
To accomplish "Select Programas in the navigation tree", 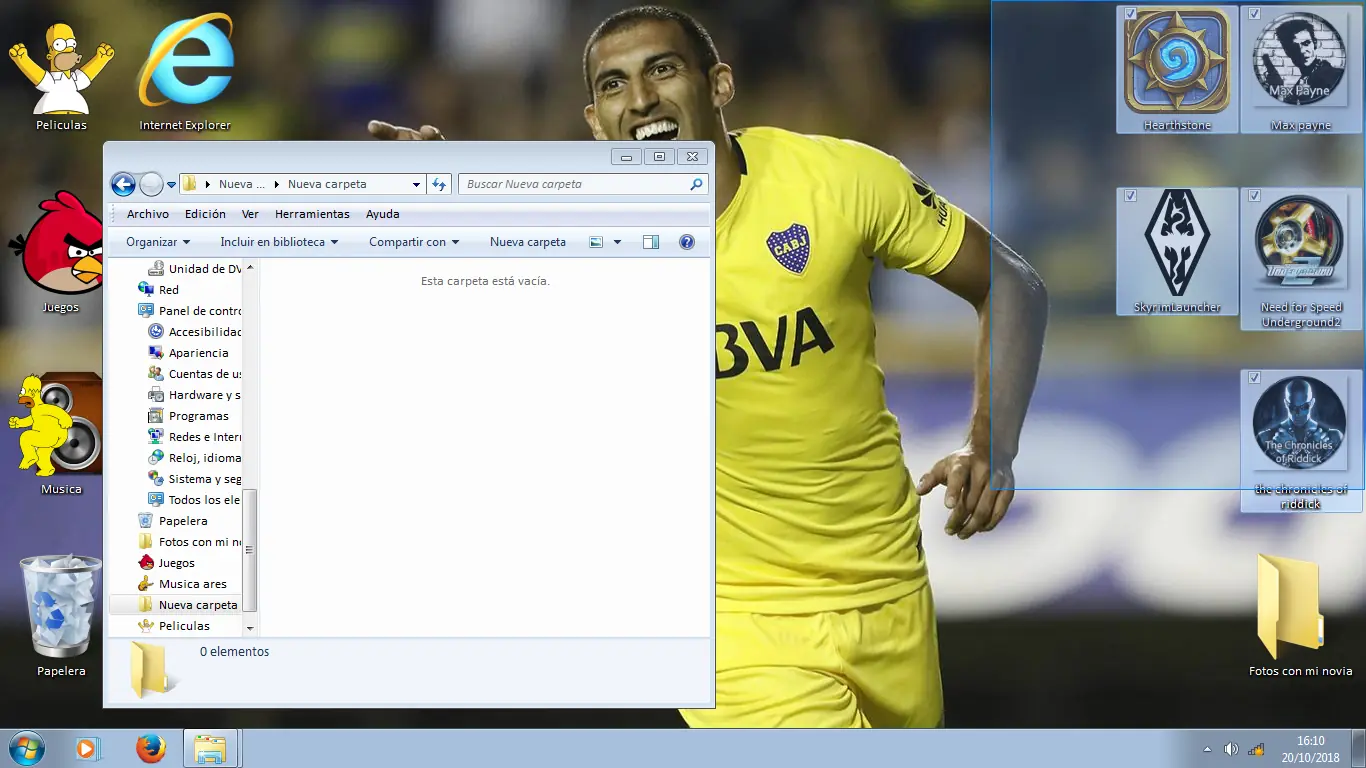I will tap(198, 416).
